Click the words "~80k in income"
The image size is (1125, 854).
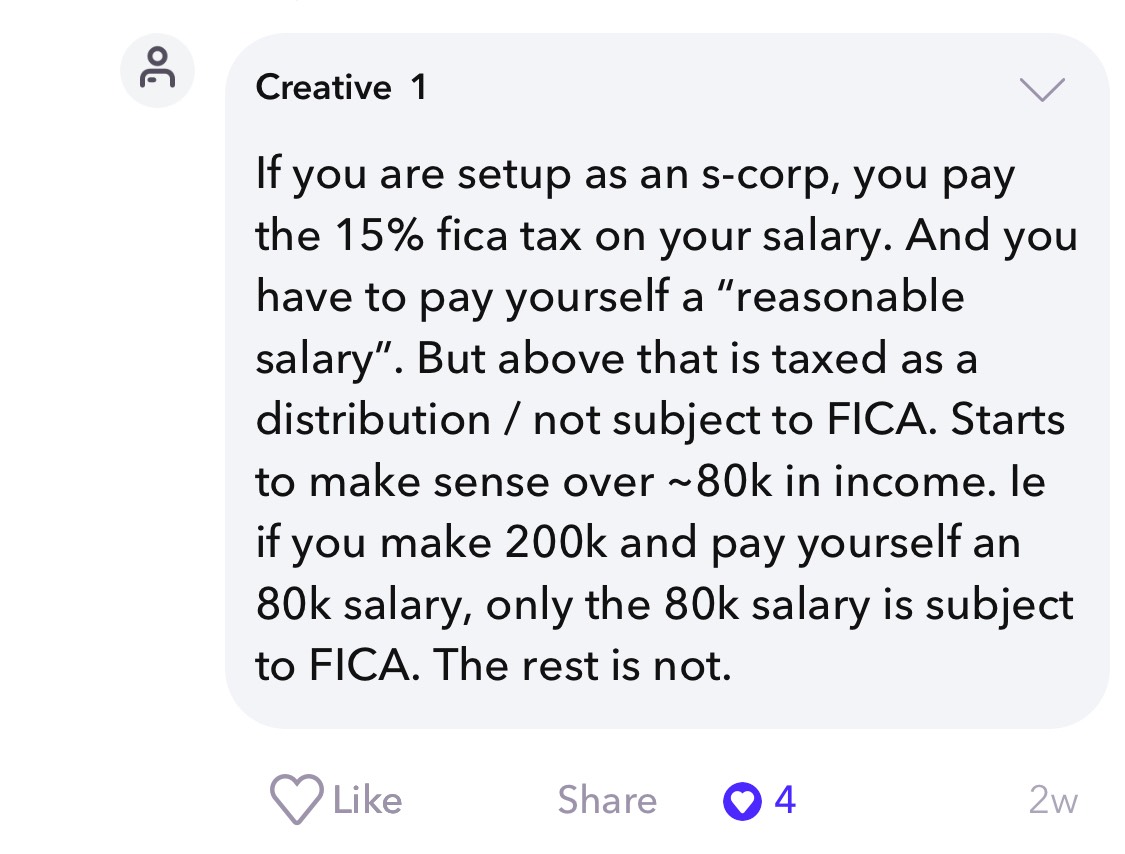[827, 482]
